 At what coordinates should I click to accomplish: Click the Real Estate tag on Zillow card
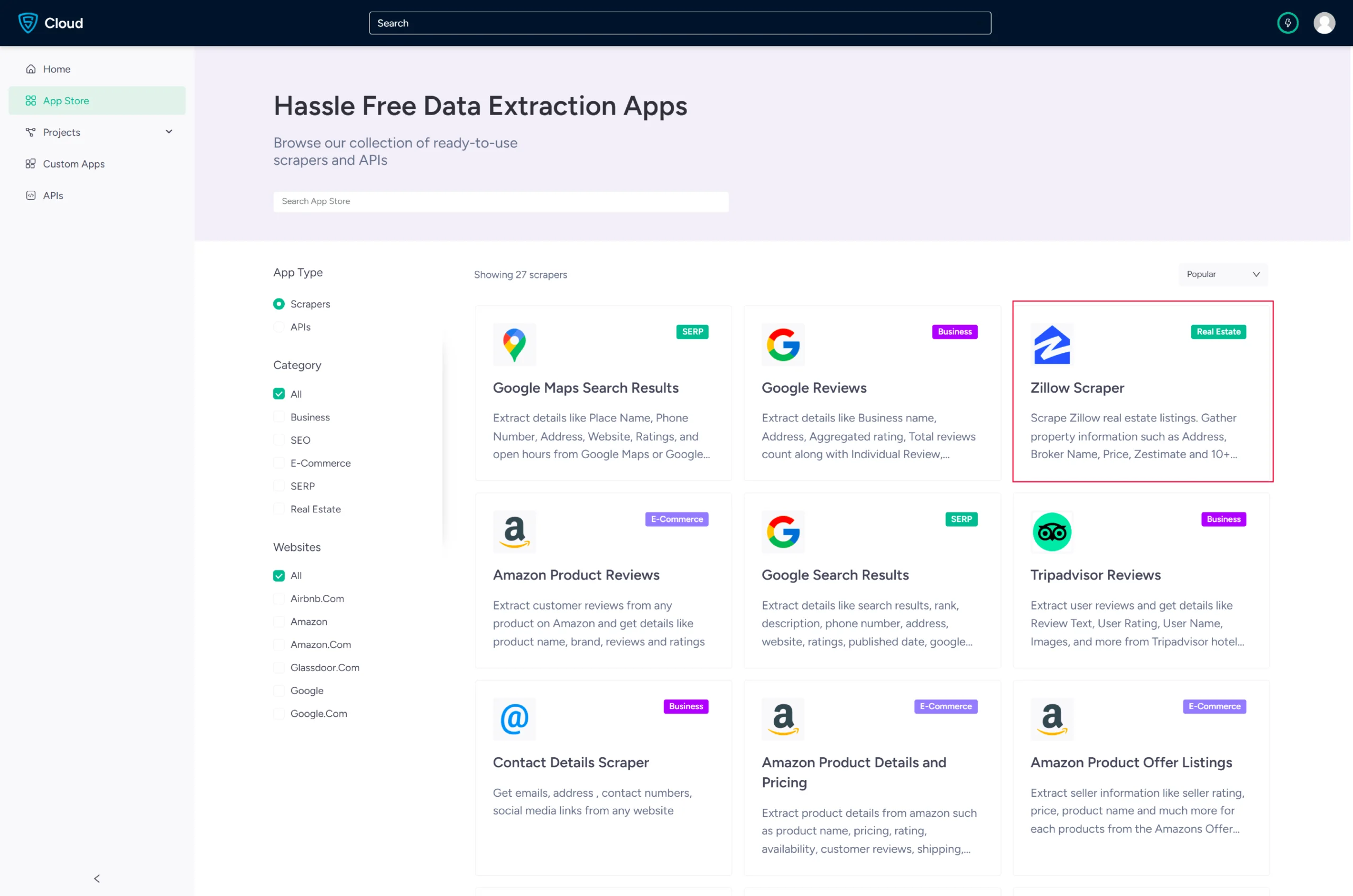1218,331
